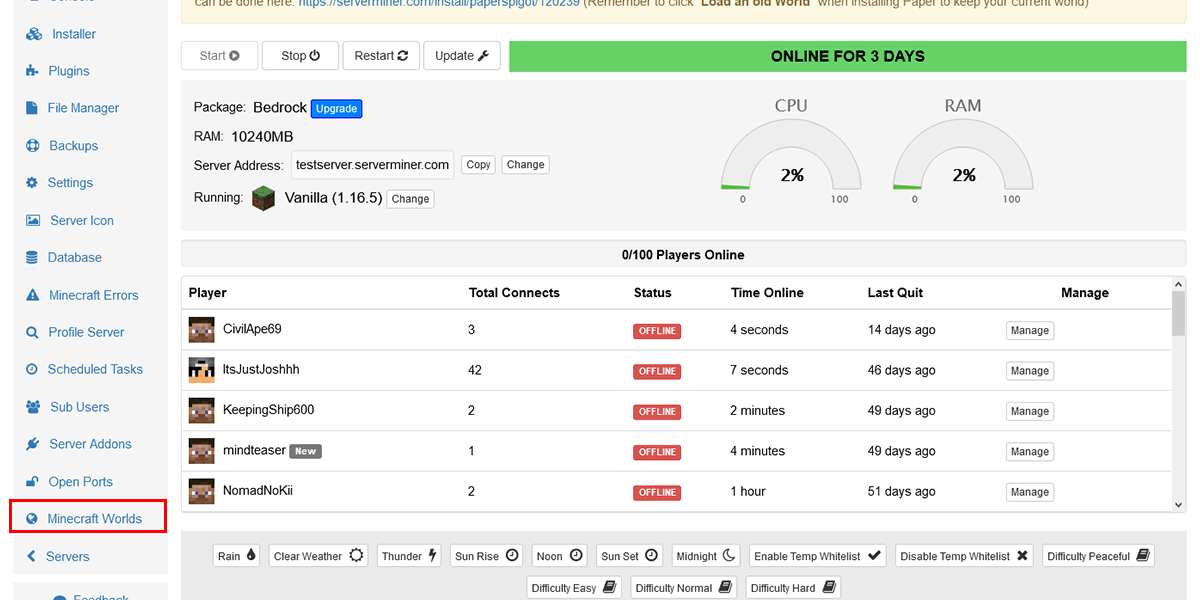Click the KeepingShip600 player name
Image resolution: width=1200 pixels, height=600 pixels.
click(269, 410)
